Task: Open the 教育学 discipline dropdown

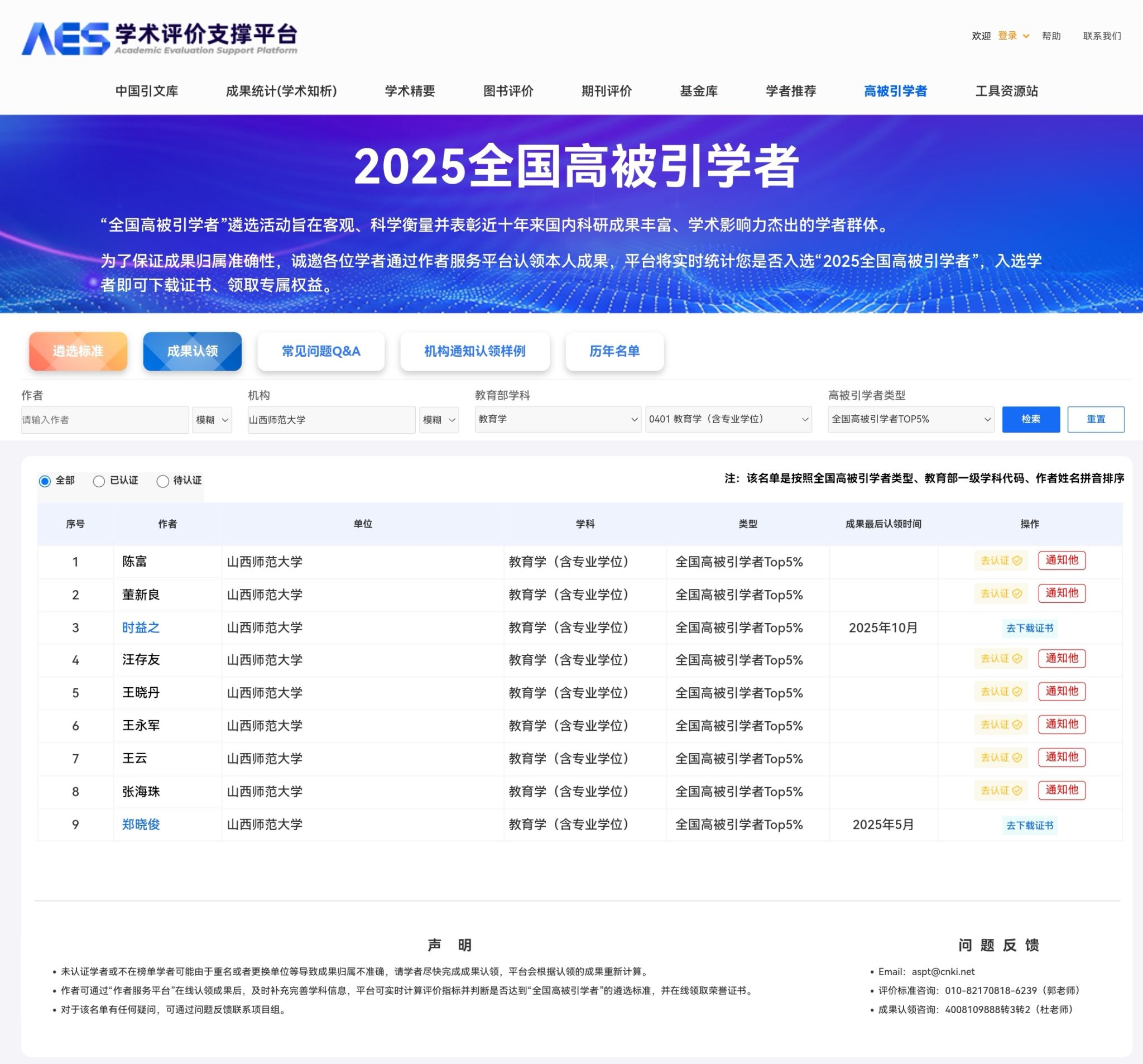Action: pyautogui.click(x=557, y=419)
